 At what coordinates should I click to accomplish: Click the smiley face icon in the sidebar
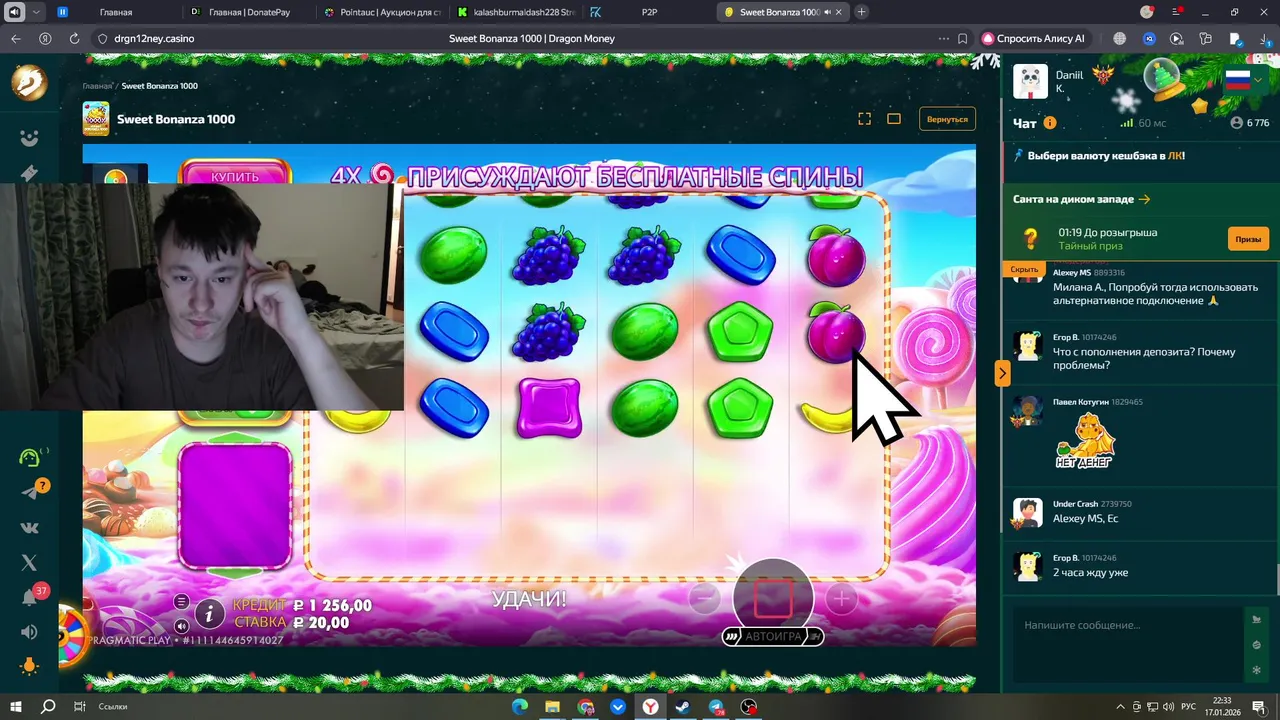click(29, 138)
